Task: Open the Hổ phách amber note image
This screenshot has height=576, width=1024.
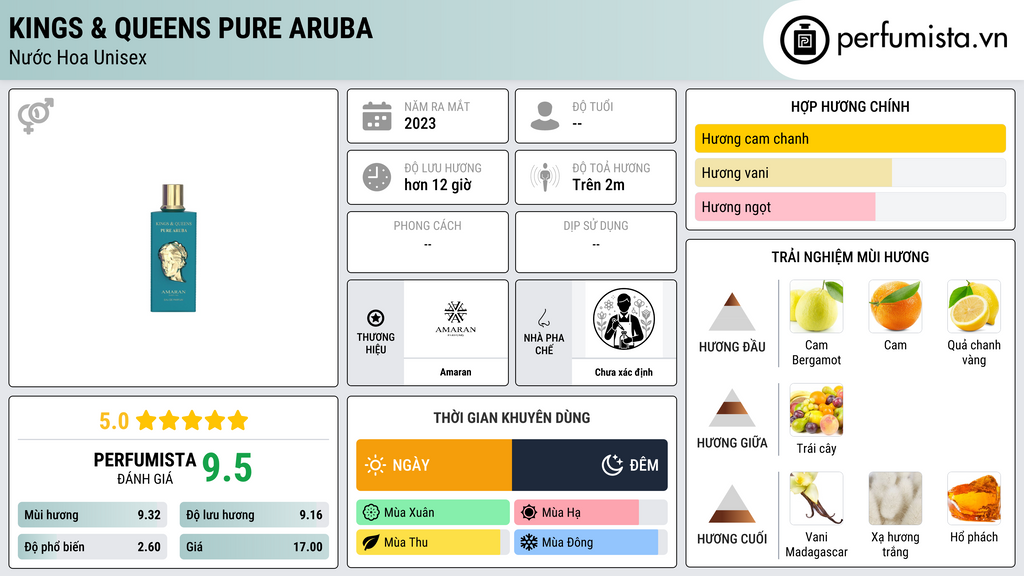Action: point(974,498)
